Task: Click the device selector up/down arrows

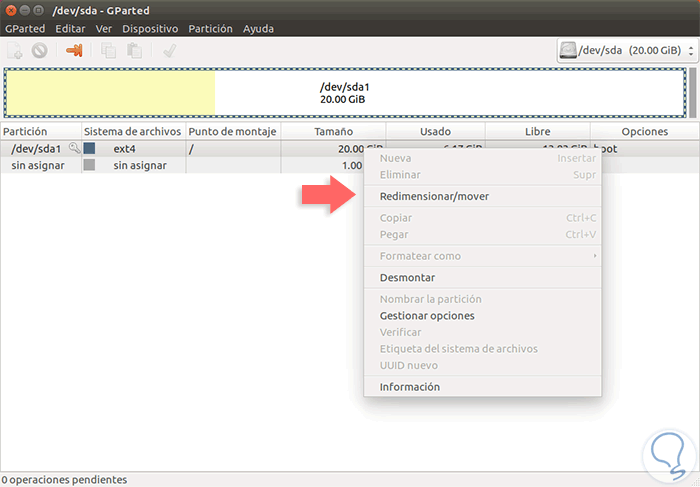Action: (x=691, y=50)
